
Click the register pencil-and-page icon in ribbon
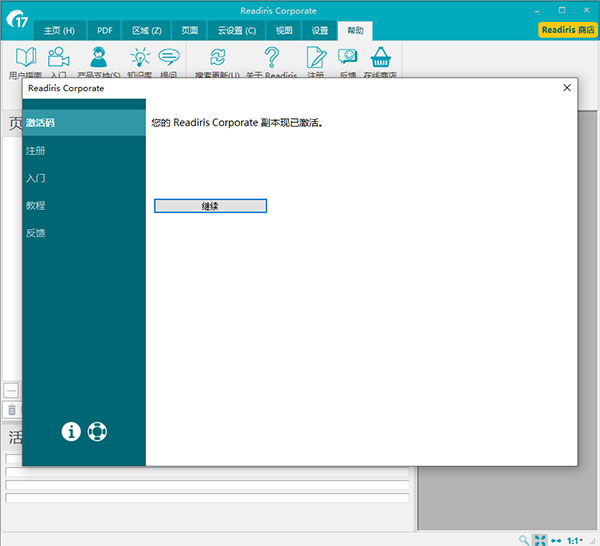pos(316,57)
